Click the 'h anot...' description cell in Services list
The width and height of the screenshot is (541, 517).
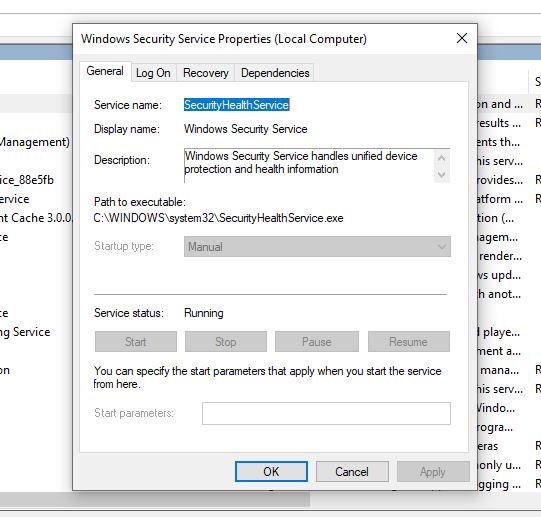(x=499, y=294)
